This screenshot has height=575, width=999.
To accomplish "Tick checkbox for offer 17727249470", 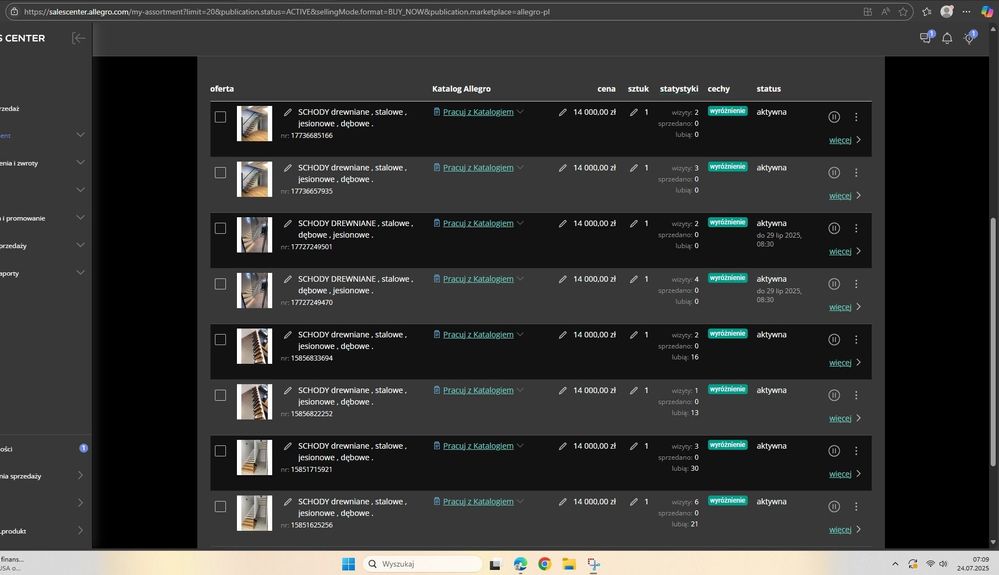I will click(x=220, y=284).
